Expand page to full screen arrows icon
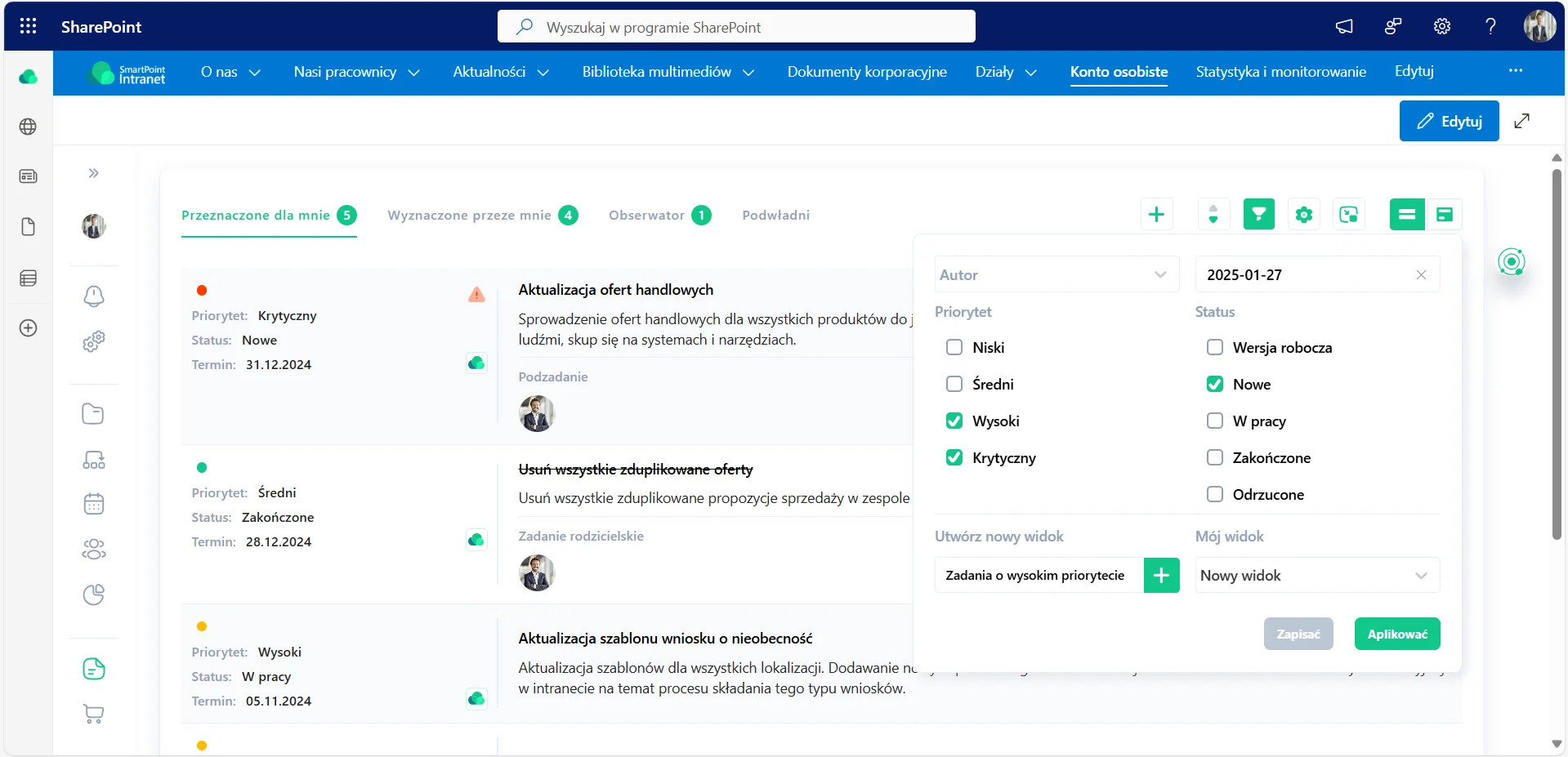This screenshot has width=1568, height=757. click(1521, 121)
